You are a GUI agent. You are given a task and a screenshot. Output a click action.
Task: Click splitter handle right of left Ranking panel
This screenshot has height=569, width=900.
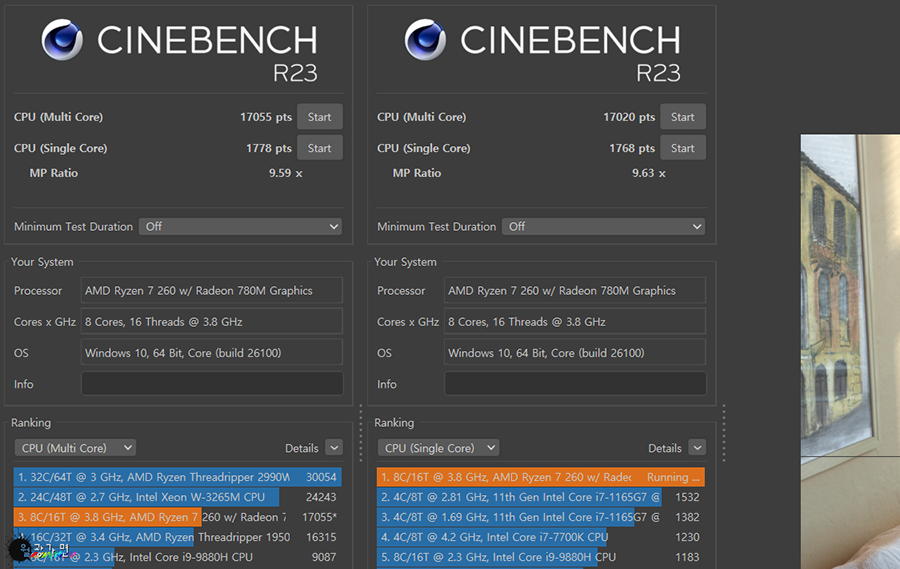click(x=360, y=433)
